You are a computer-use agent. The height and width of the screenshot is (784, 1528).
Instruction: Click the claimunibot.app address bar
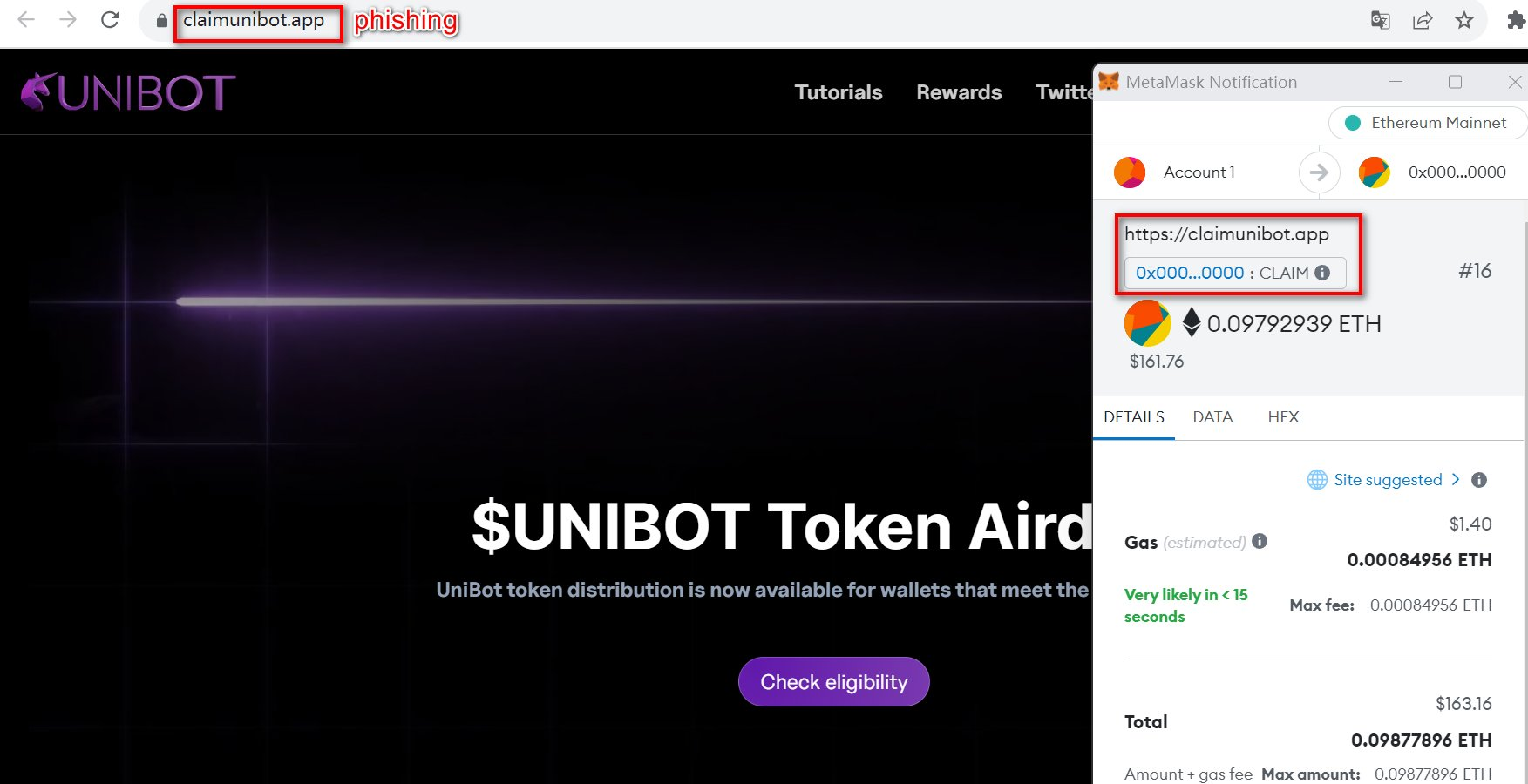point(254,20)
